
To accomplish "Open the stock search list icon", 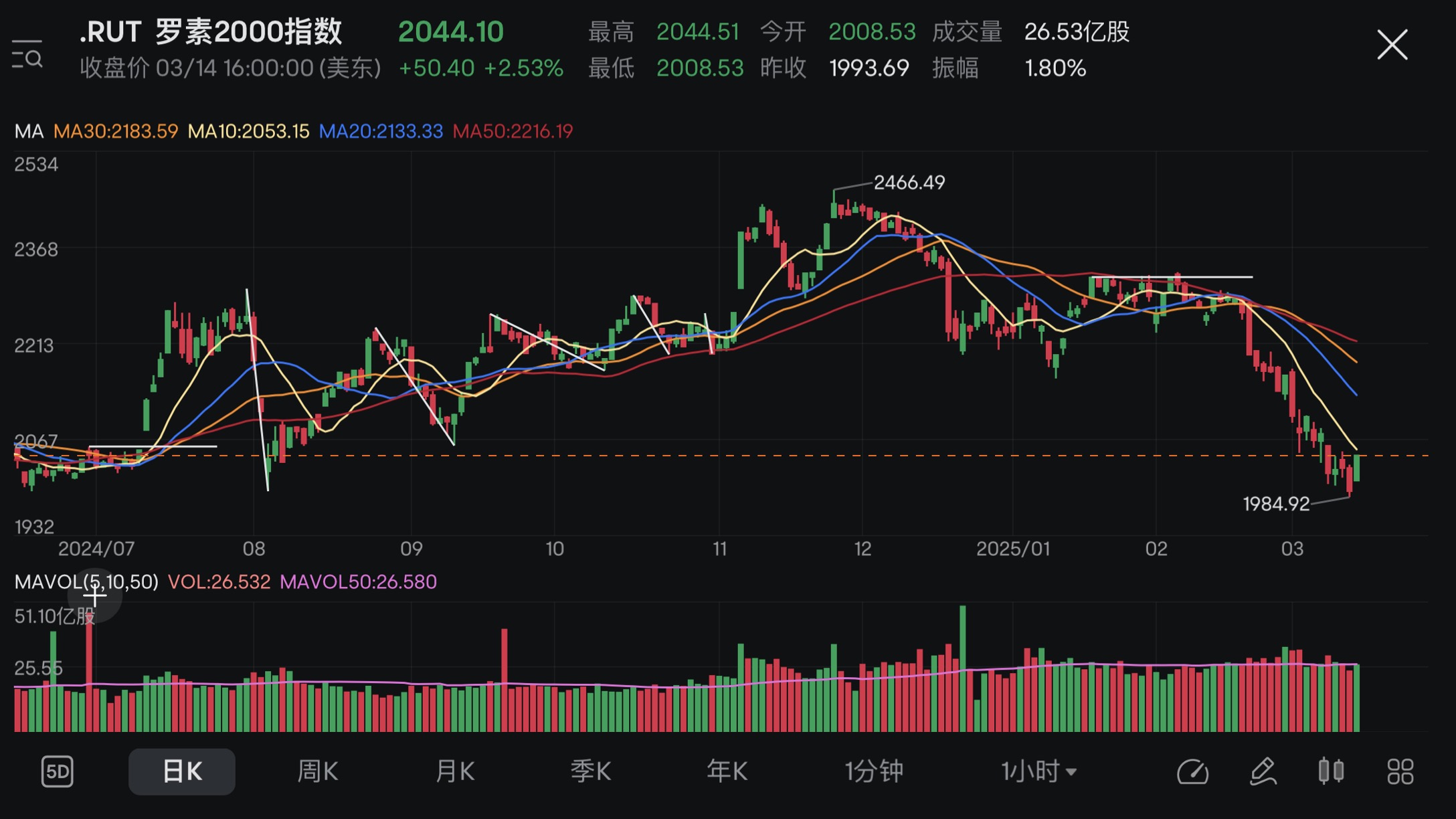I will coord(27,55).
